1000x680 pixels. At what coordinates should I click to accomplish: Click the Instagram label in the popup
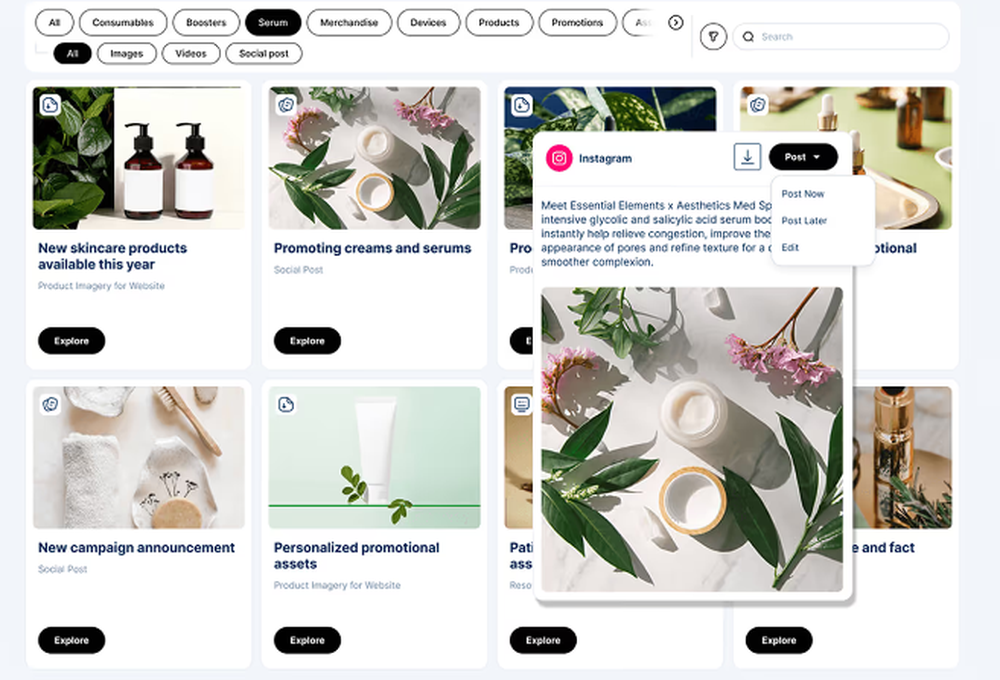(605, 158)
